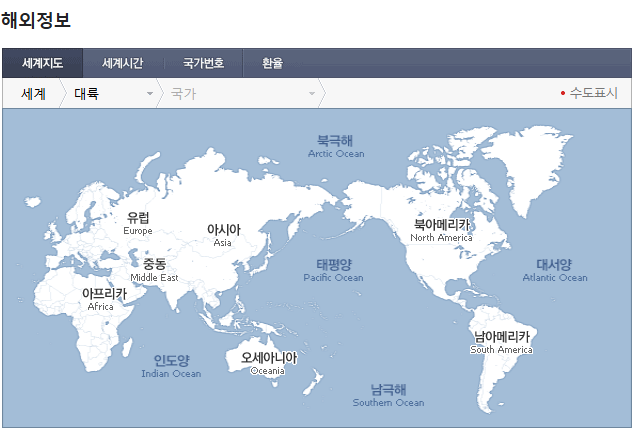Screen dimensions: 637x433
Task: Toggle the 수도표시 option
Action: [x=589, y=93]
